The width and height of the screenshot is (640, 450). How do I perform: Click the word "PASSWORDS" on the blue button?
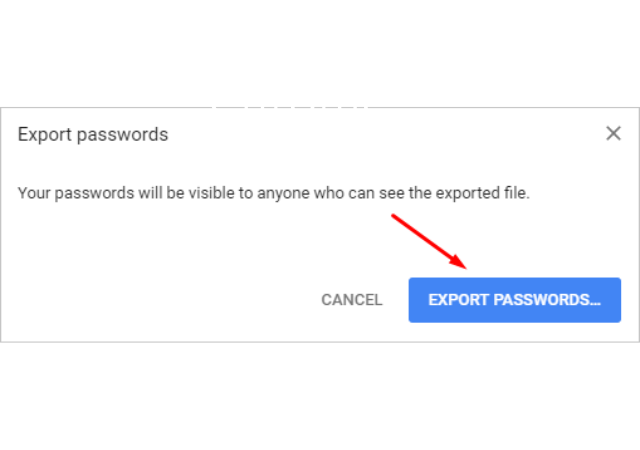click(x=541, y=300)
